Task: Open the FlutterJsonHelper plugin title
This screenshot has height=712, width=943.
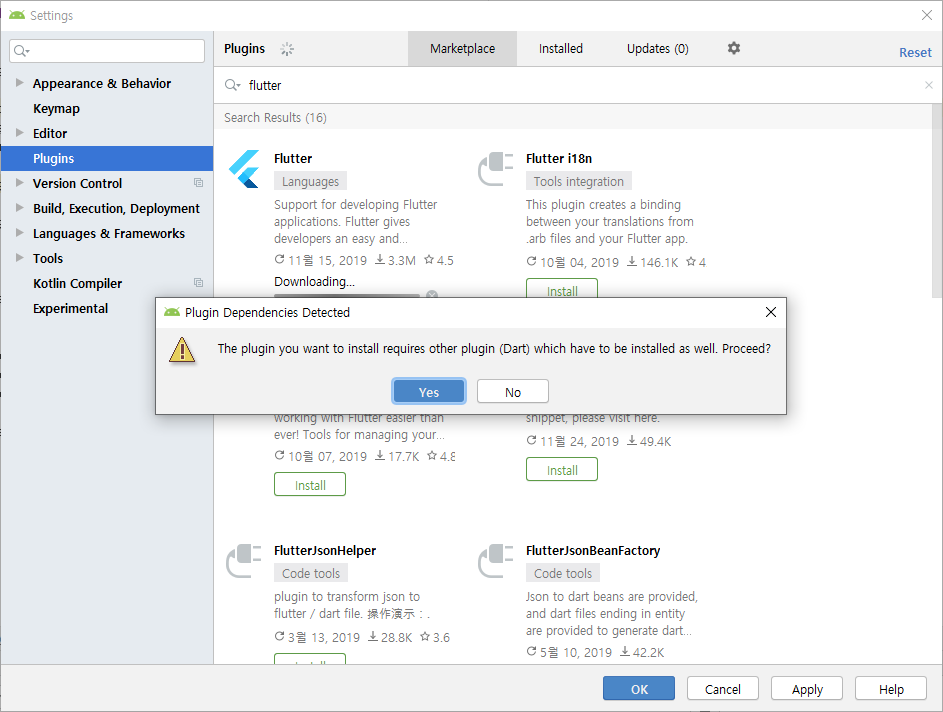Action: pos(325,551)
